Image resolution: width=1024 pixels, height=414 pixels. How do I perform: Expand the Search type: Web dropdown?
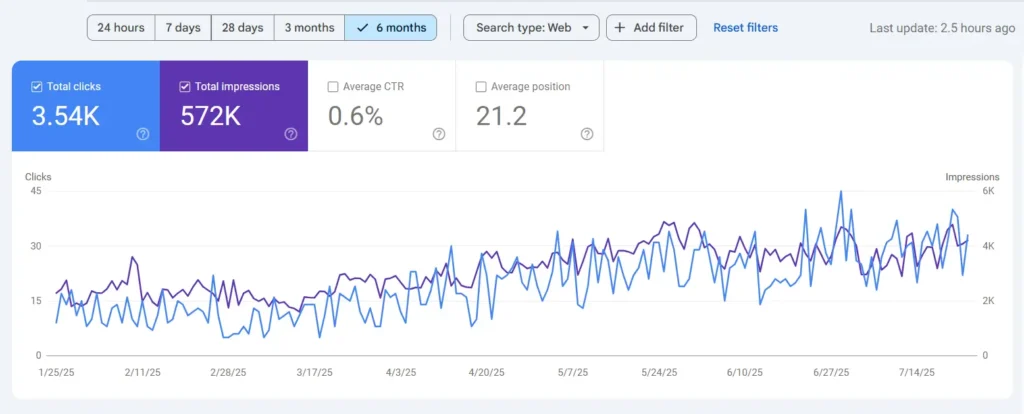[x=531, y=28]
